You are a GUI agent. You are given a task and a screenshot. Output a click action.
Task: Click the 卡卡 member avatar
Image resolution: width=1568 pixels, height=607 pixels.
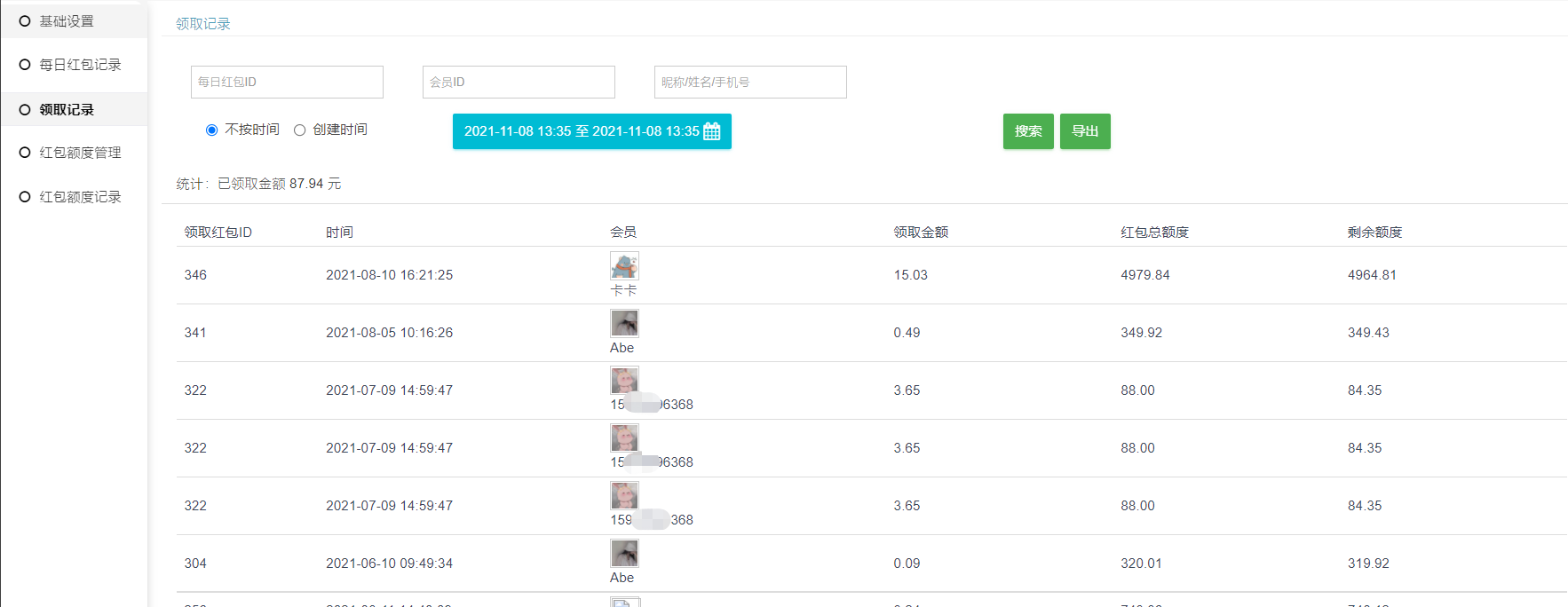[x=624, y=265]
